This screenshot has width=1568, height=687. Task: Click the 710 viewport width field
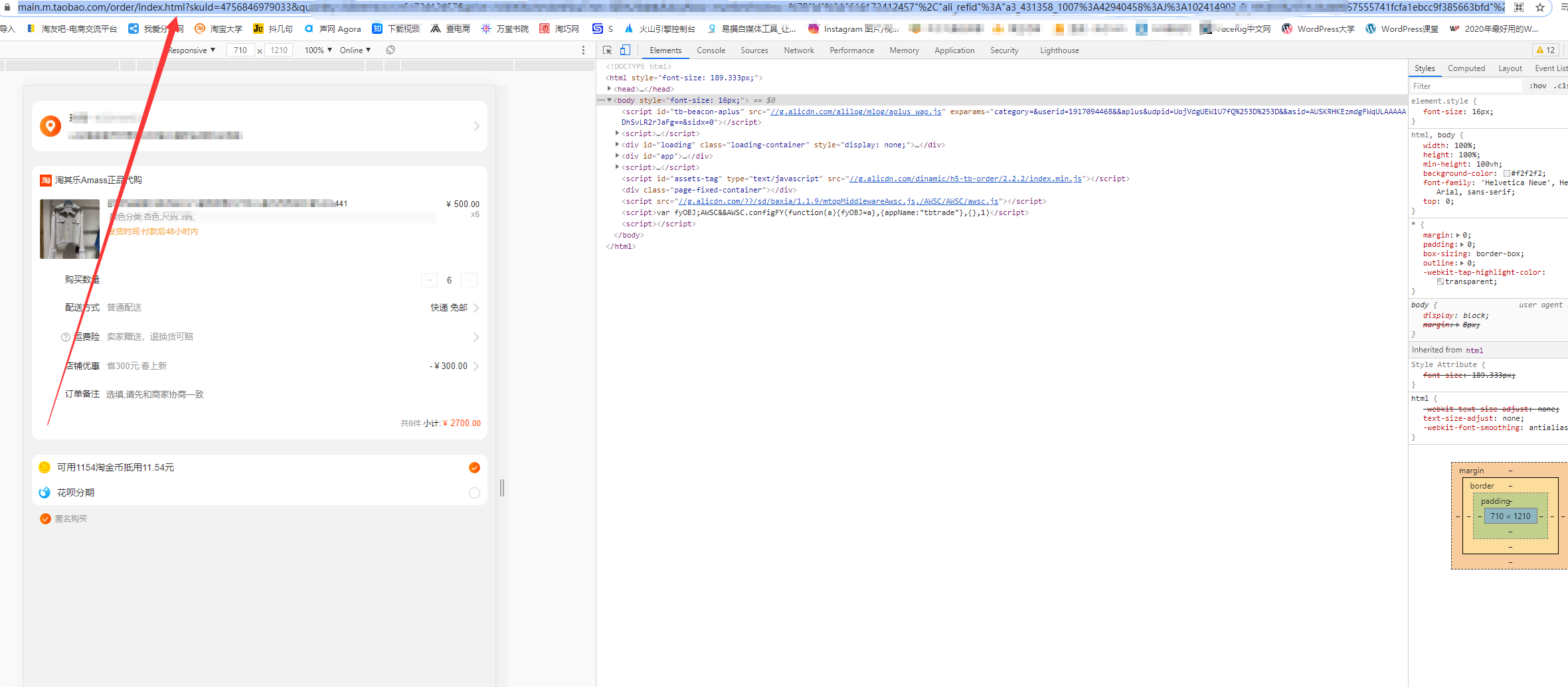(x=240, y=50)
